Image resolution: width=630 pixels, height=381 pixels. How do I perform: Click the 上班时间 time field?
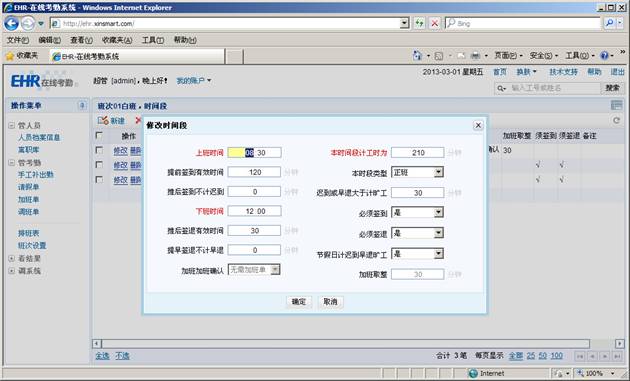tap(254, 153)
